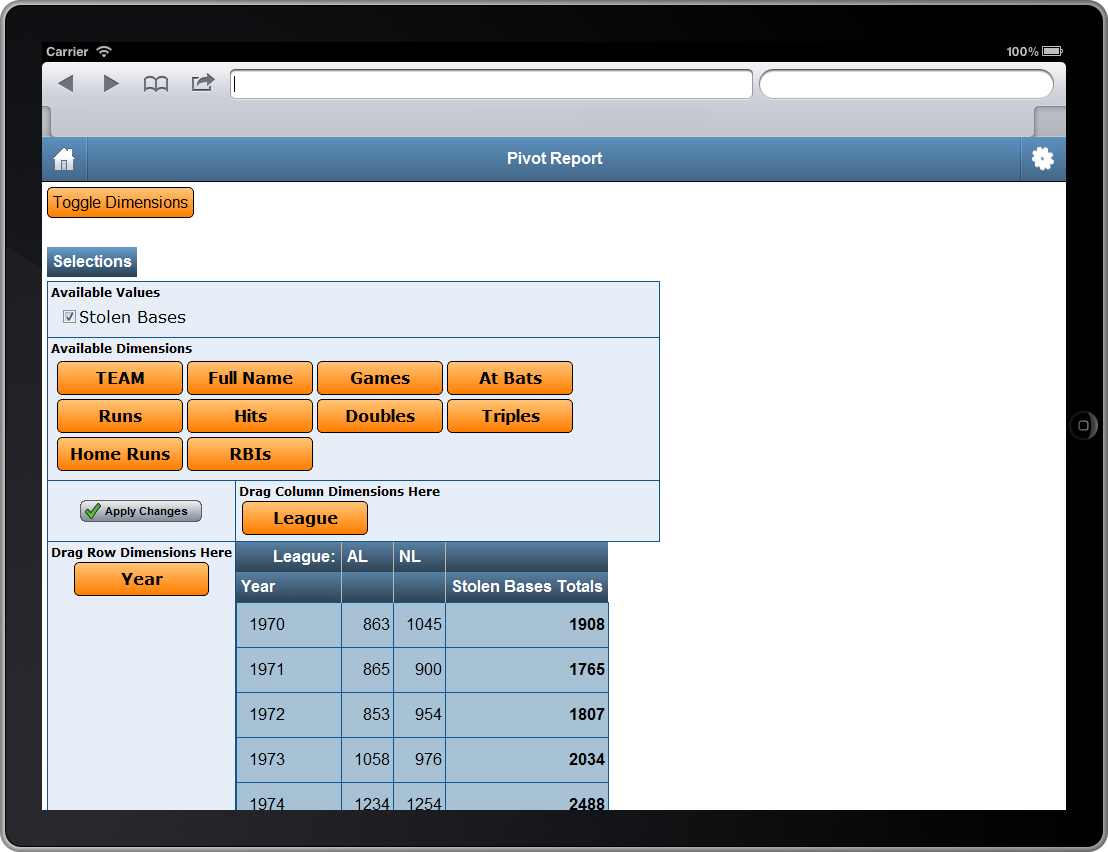The width and height of the screenshot is (1108, 852).
Task: Open the browser bookmarks book icon
Action: pyautogui.click(x=156, y=84)
